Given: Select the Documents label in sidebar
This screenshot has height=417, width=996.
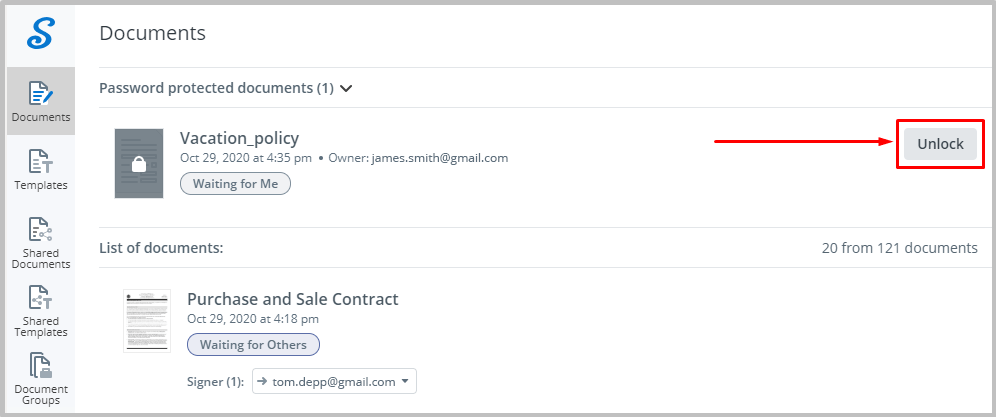Looking at the screenshot, I should click(41, 117).
